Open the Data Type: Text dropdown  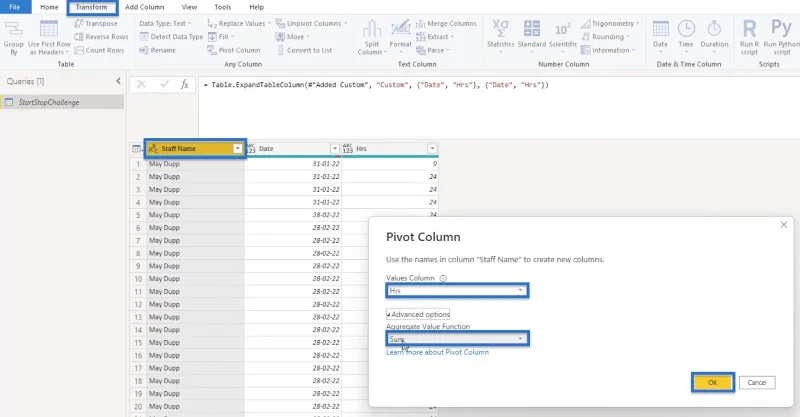[x=165, y=23]
